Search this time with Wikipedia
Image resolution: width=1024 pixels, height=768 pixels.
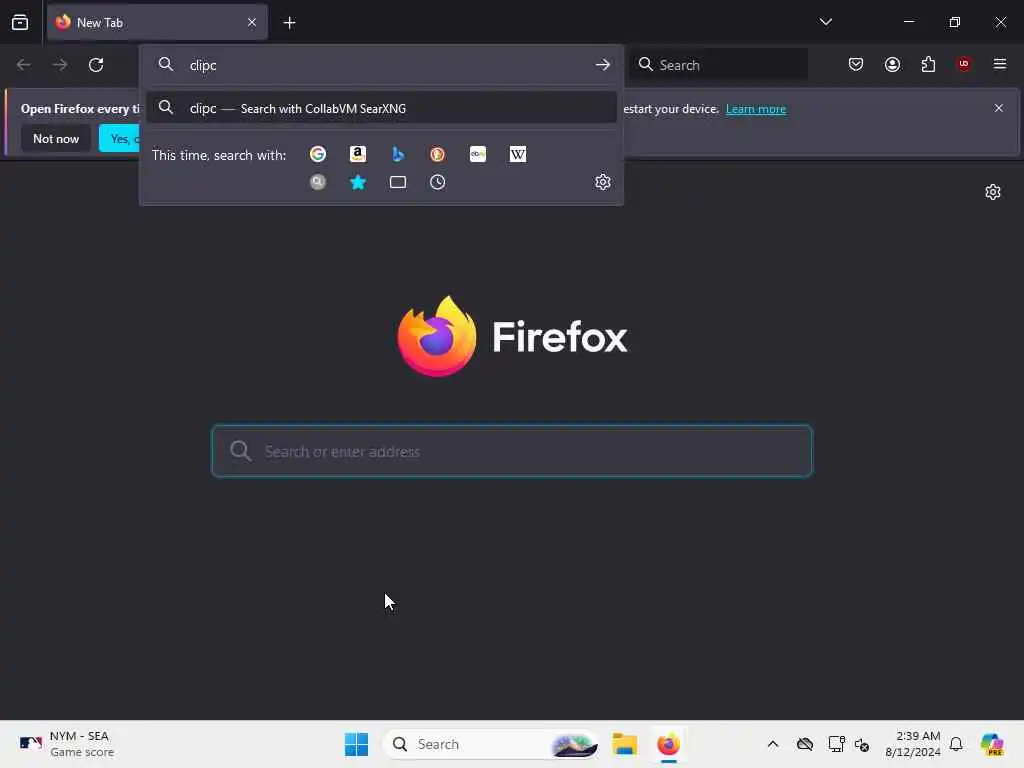point(518,154)
